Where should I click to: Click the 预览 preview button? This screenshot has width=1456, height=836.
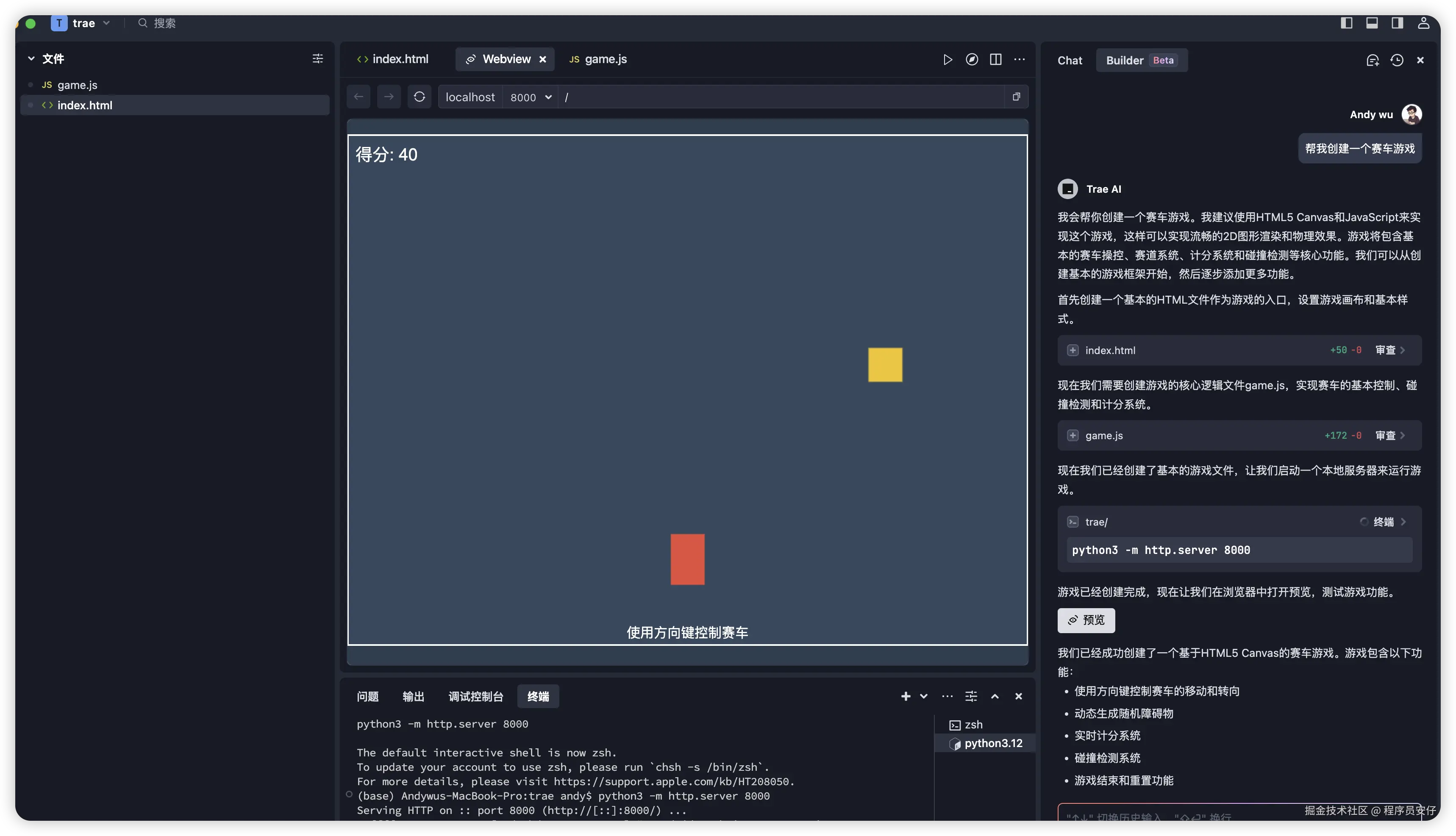pos(1086,620)
